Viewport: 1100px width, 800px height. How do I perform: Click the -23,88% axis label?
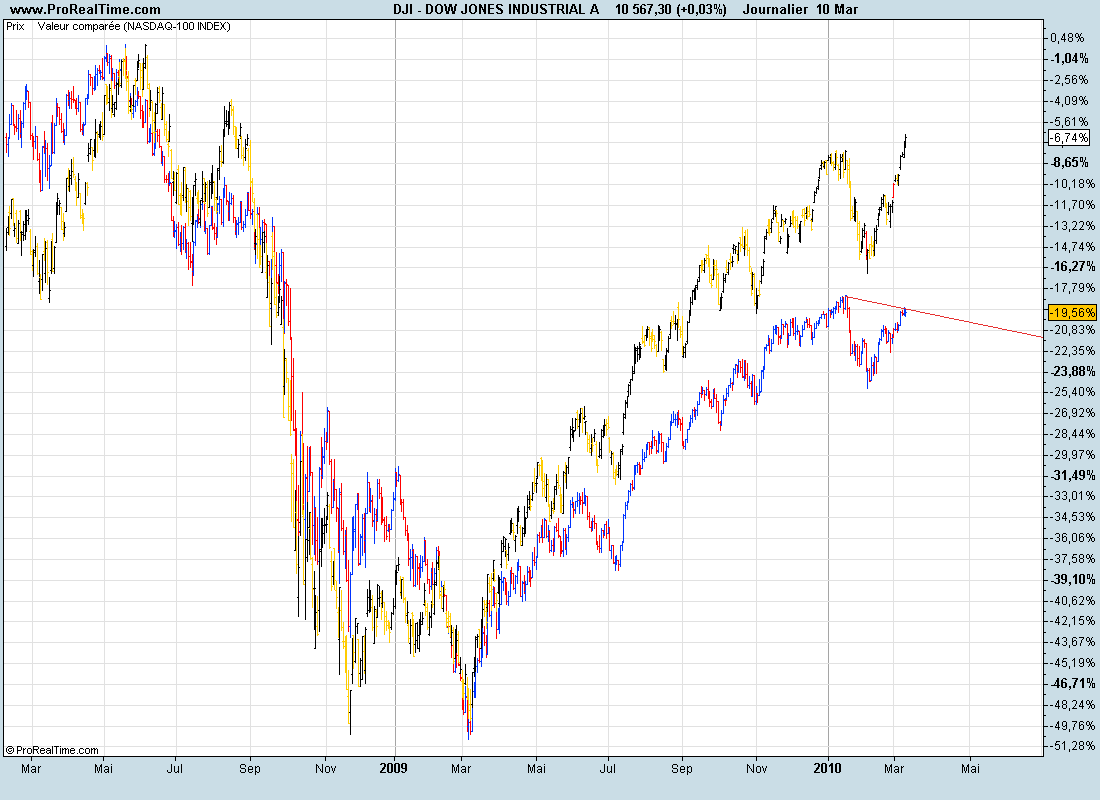click(1072, 371)
